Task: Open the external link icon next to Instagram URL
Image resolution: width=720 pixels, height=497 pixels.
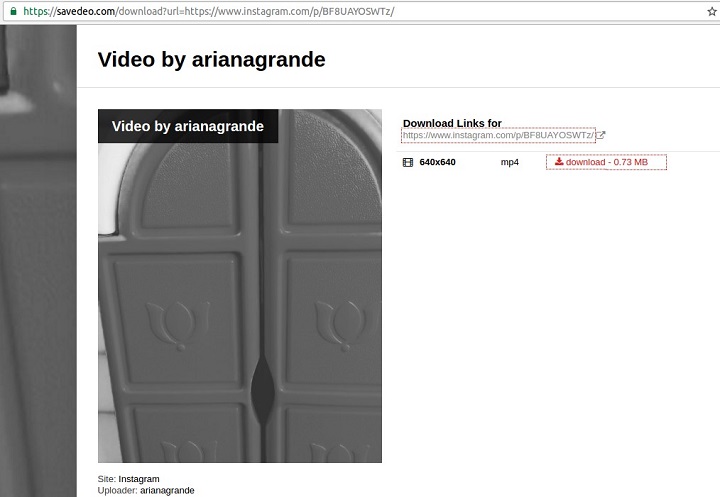Action: pos(601,135)
